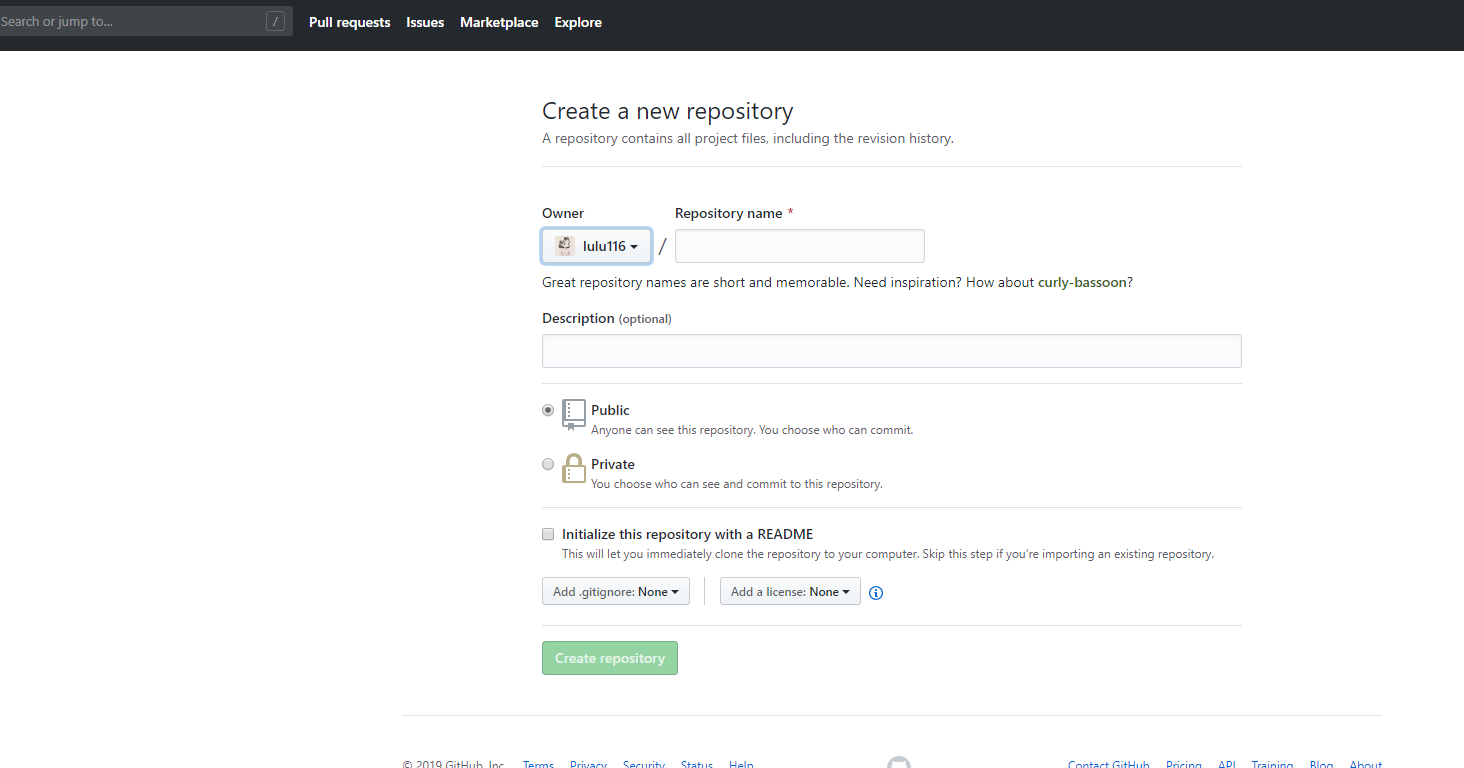Open the Owner lulu116 dropdown
Viewport: 1464px width, 768px height.
[597, 246]
